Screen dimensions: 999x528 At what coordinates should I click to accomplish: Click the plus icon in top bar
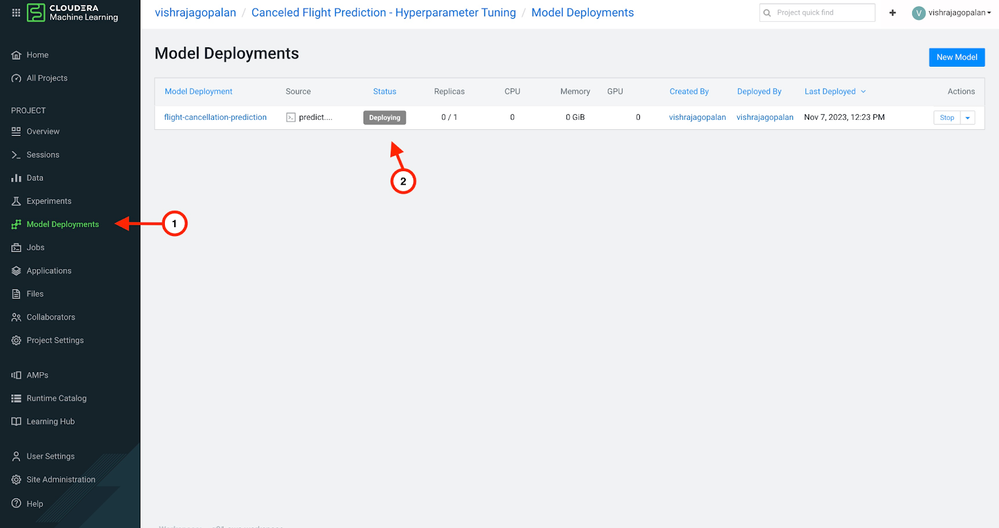point(893,13)
